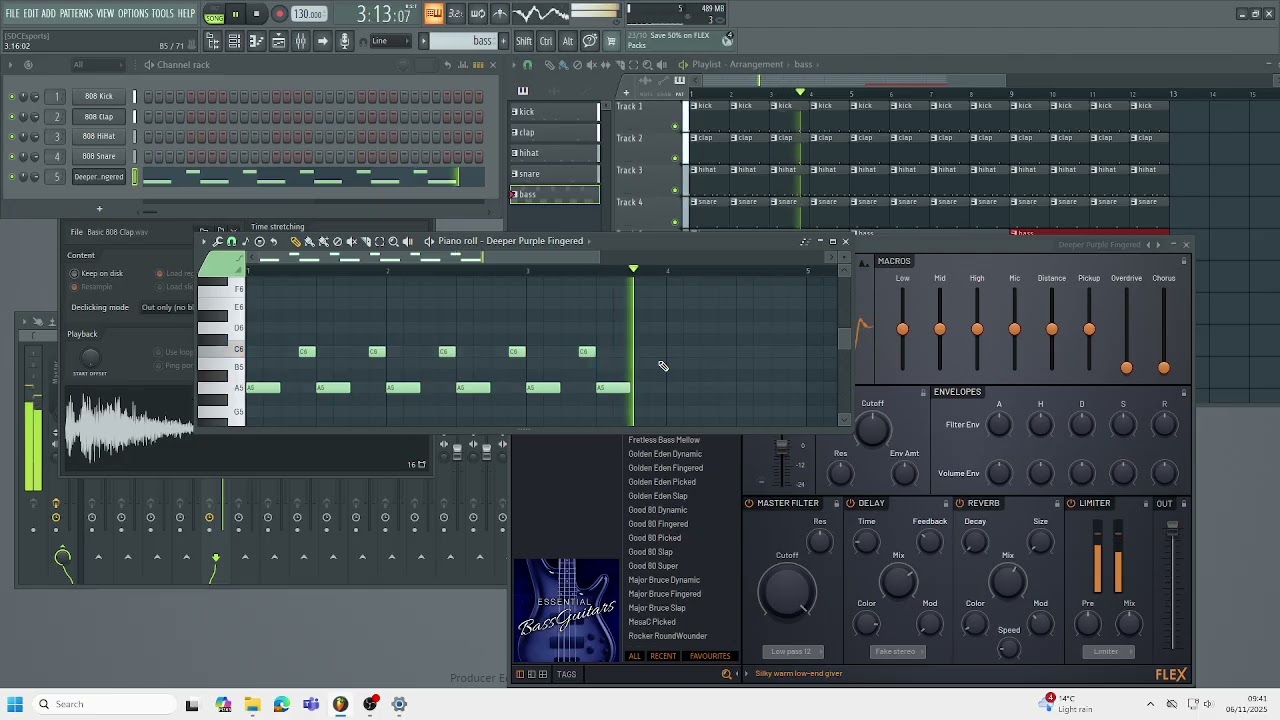1280x720 pixels.
Task: Toggle Piano roll snap magnet
Action: click(231, 241)
